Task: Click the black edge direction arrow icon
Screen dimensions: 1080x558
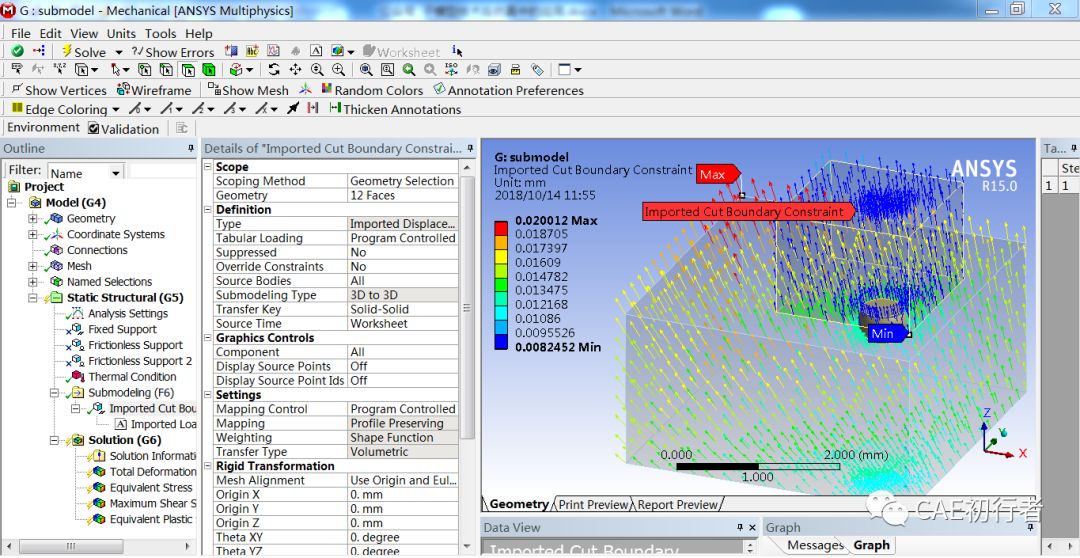Action: point(293,109)
